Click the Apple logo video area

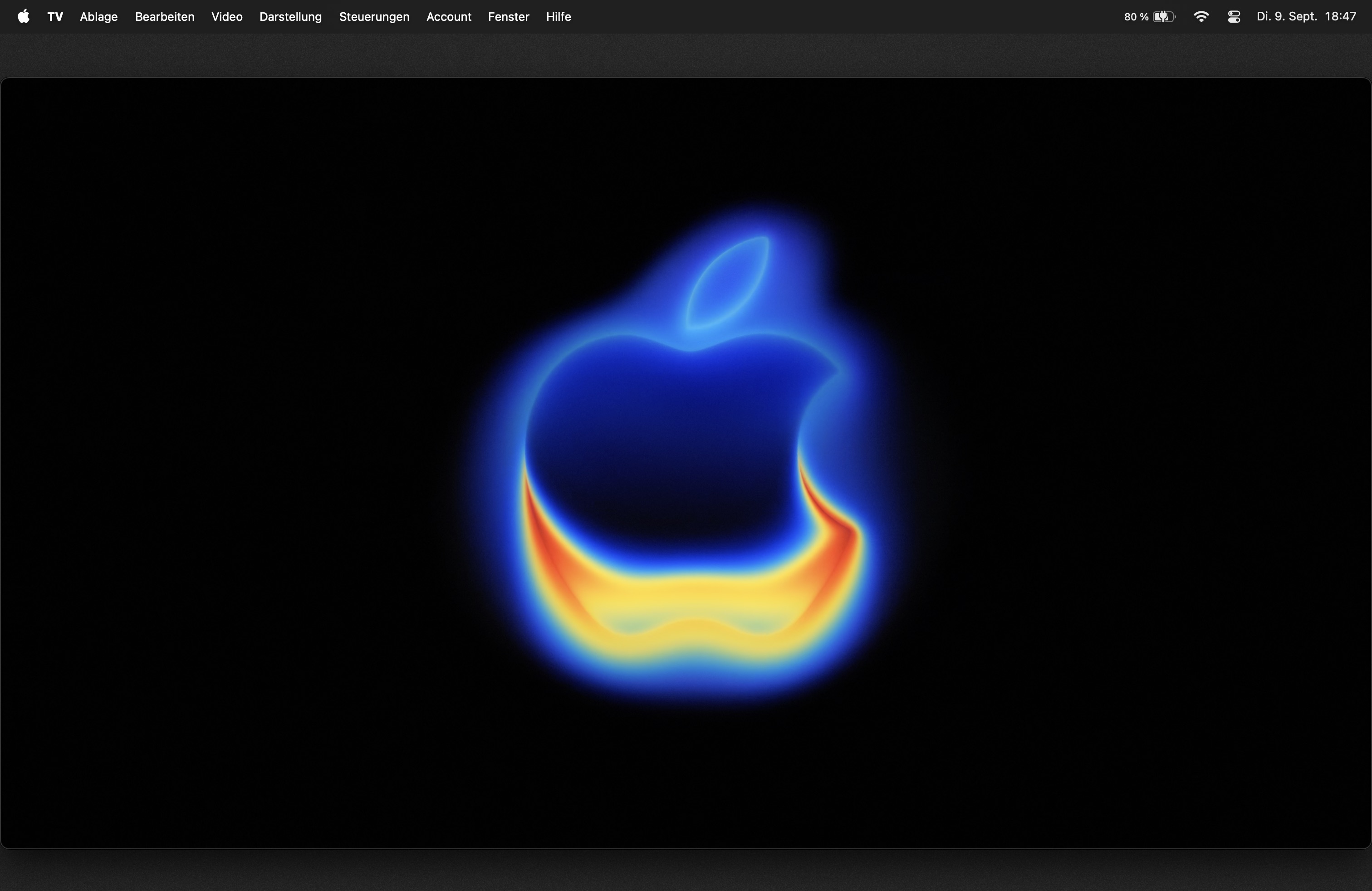(686, 463)
